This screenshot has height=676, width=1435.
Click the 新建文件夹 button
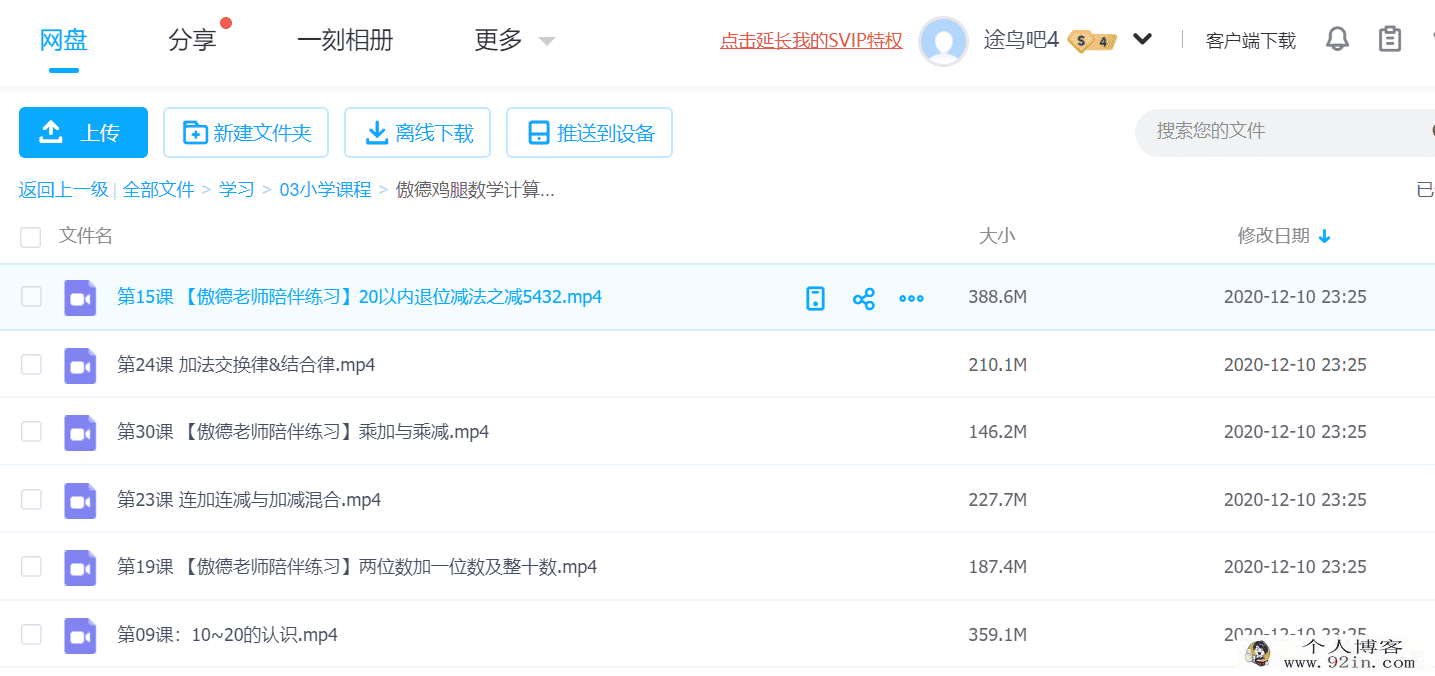pyautogui.click(x=246, y=133)
